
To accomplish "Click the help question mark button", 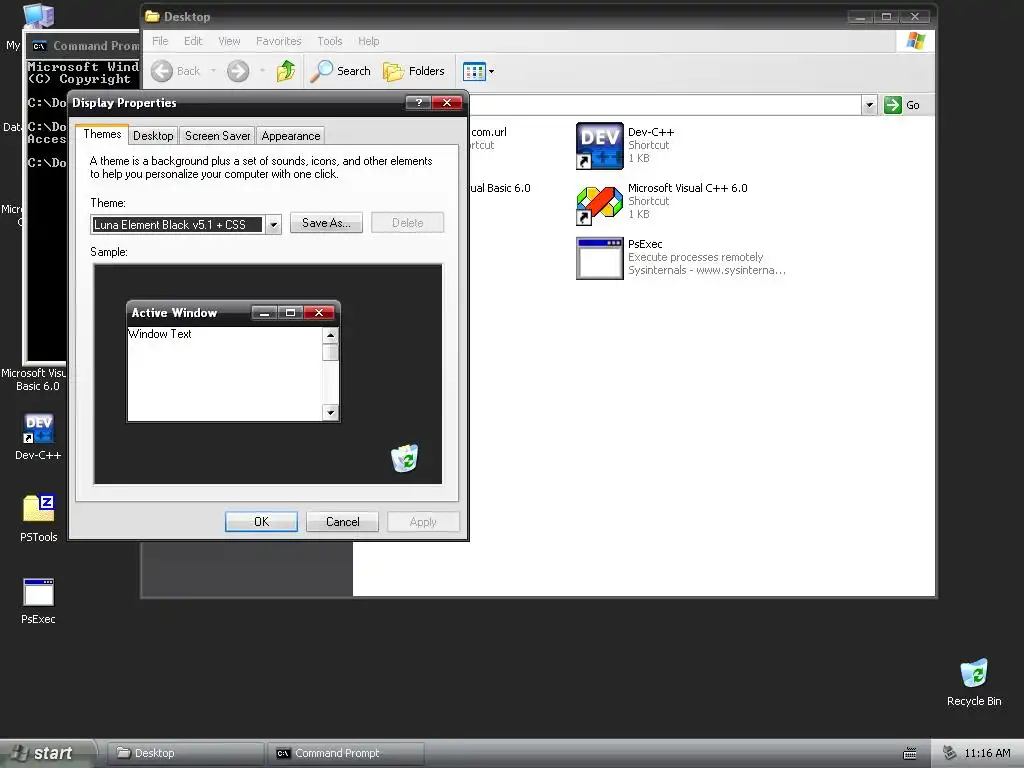I will click(418, 103).
